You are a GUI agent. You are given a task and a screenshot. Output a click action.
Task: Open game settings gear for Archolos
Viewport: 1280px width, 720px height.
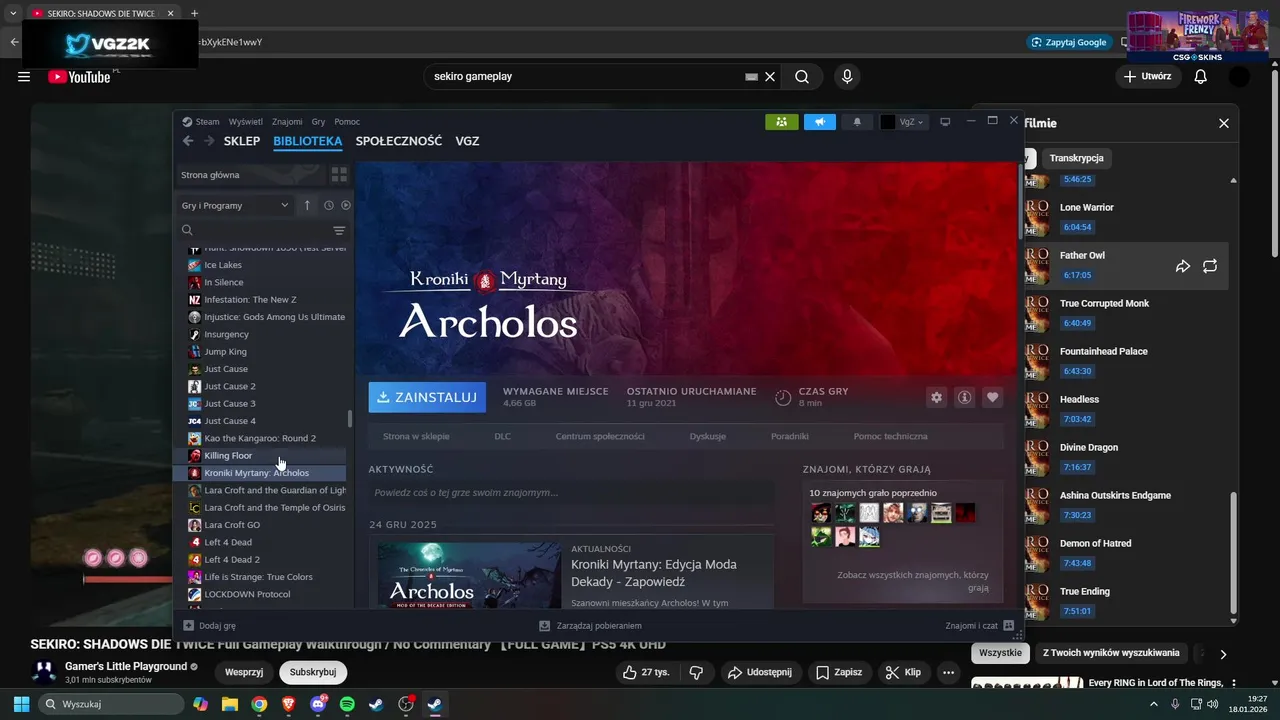point(936,397)
